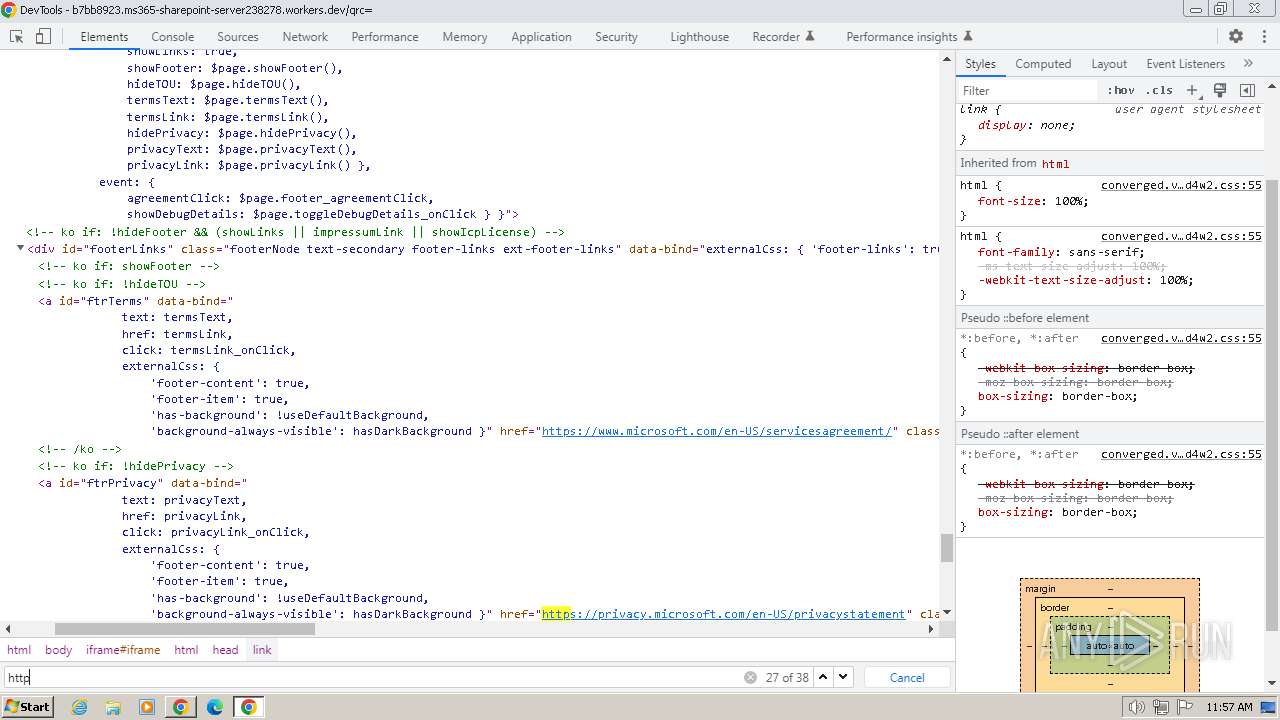
Task: Toggle the computed styles sidebar icon
Action: 1247,90
